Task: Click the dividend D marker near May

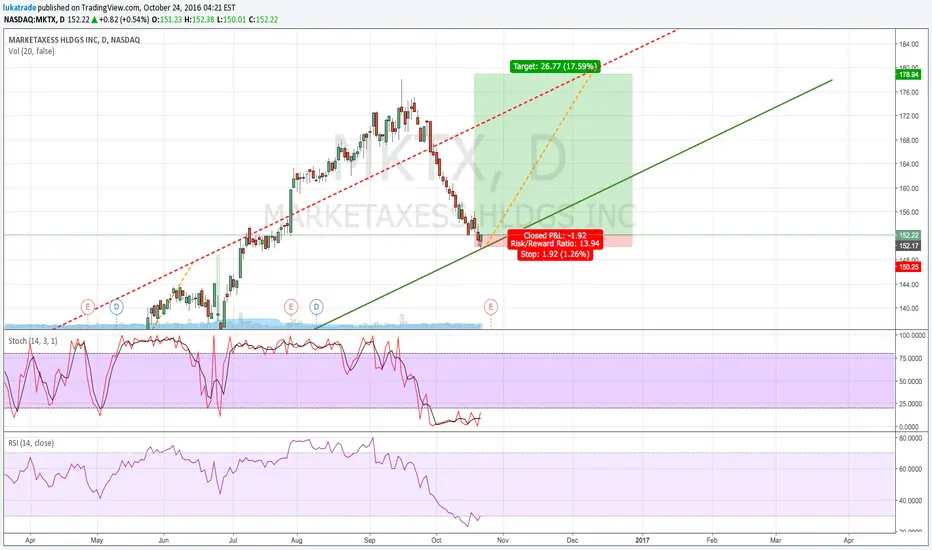Action: [x=116, y=307]
